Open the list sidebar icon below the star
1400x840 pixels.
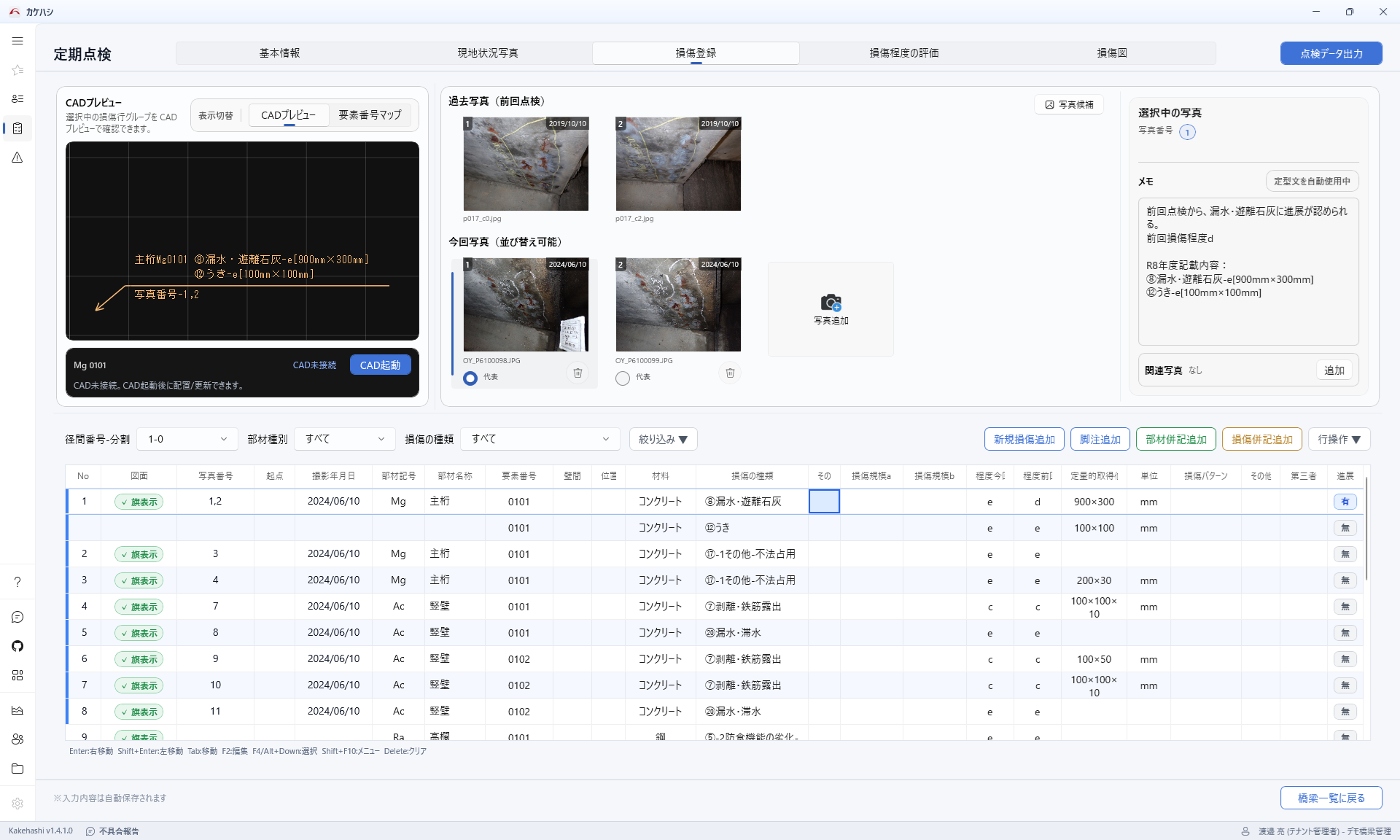[17, 99]
